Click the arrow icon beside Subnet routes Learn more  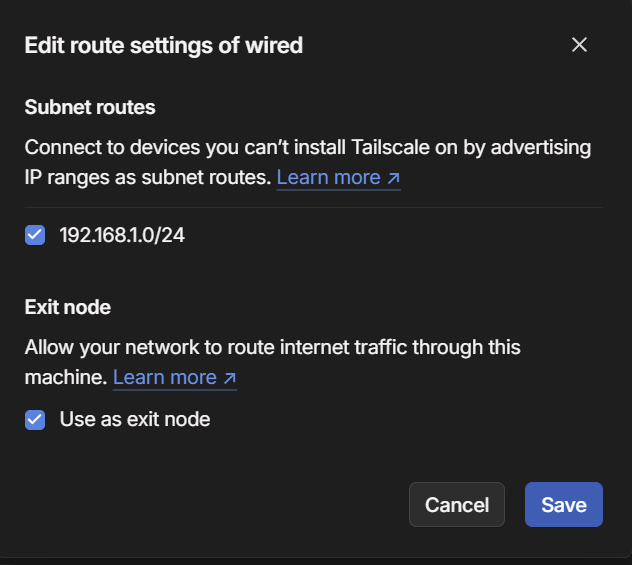[x=393, y=178]
